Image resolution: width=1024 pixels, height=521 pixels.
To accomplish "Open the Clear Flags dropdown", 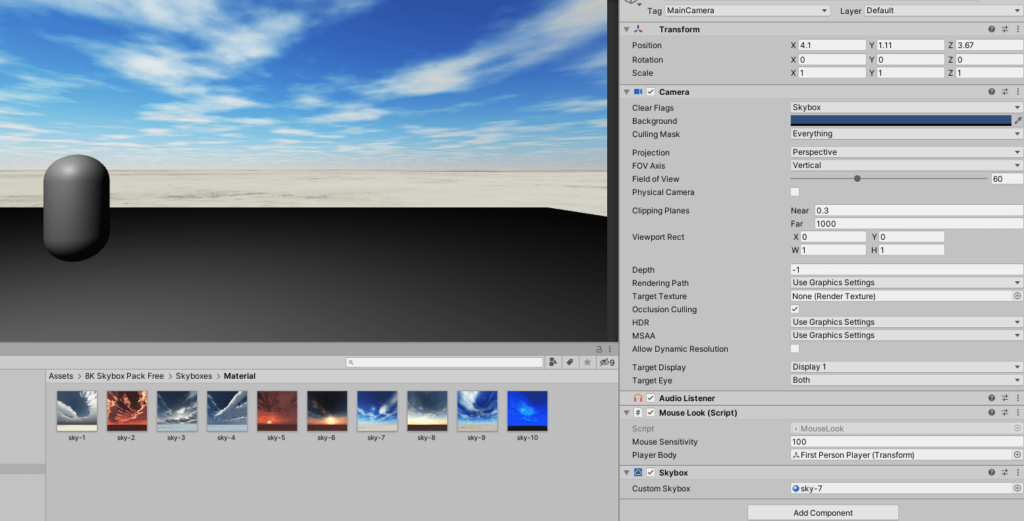I will point(905,107).
